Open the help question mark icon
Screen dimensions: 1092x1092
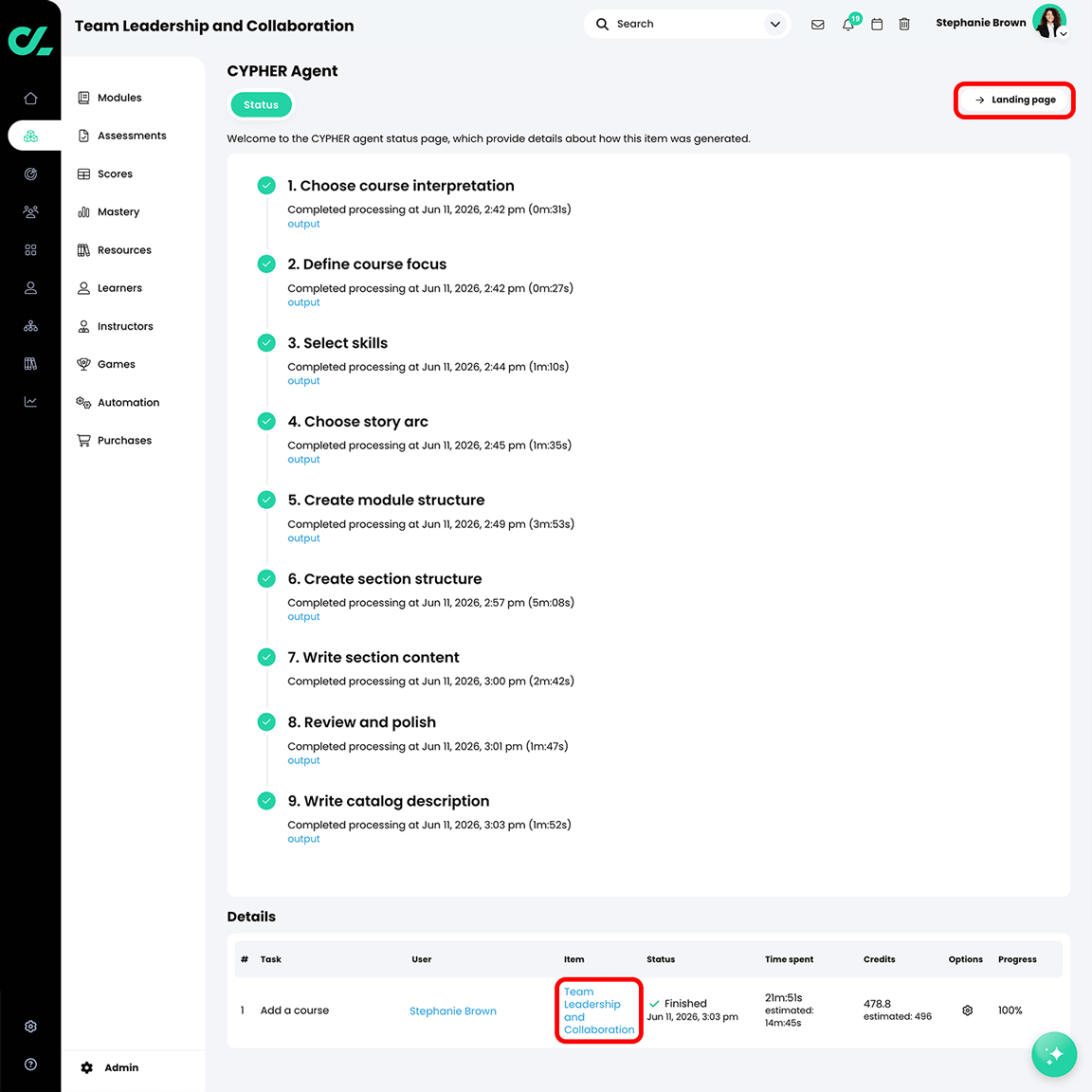[30, 1065]
